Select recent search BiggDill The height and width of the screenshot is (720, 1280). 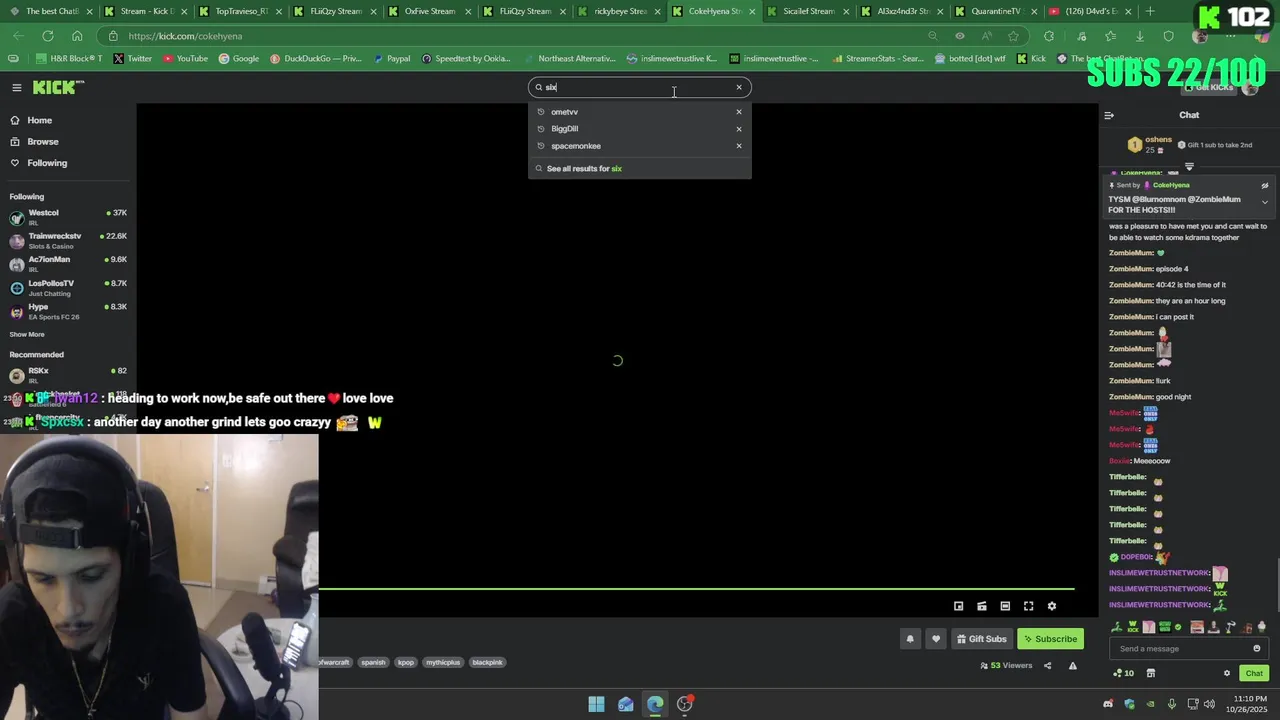click(564, 129)
